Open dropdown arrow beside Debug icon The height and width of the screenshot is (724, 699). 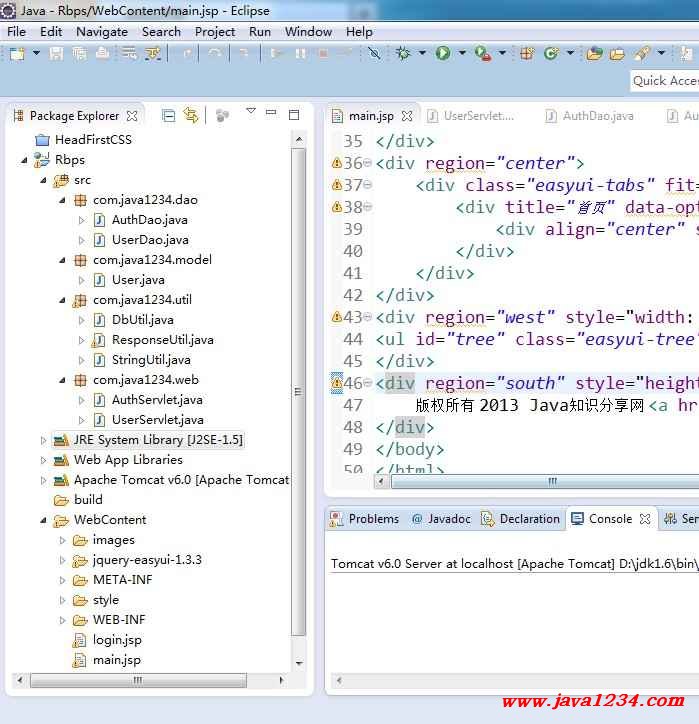pyautogui.click(x=422, y=54)
